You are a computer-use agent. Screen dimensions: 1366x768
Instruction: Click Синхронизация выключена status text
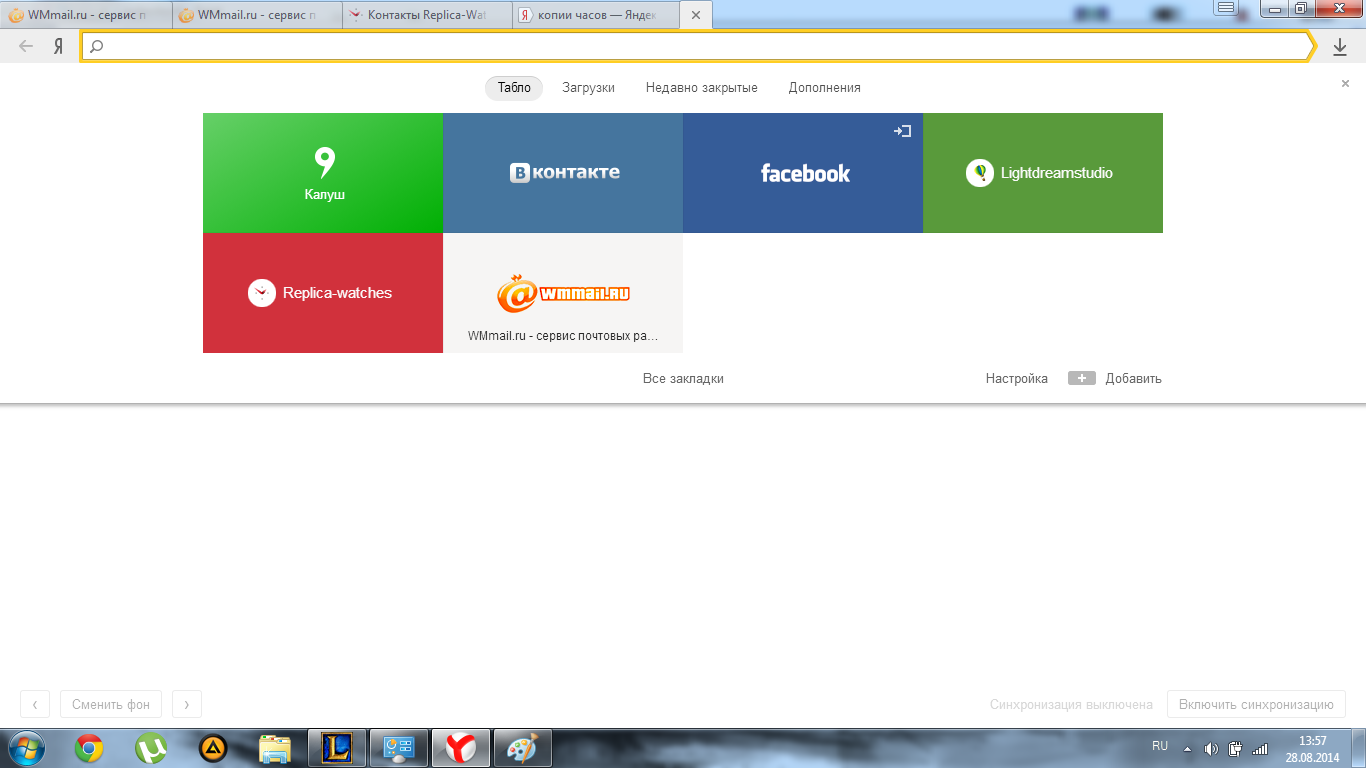point(1071,704)
